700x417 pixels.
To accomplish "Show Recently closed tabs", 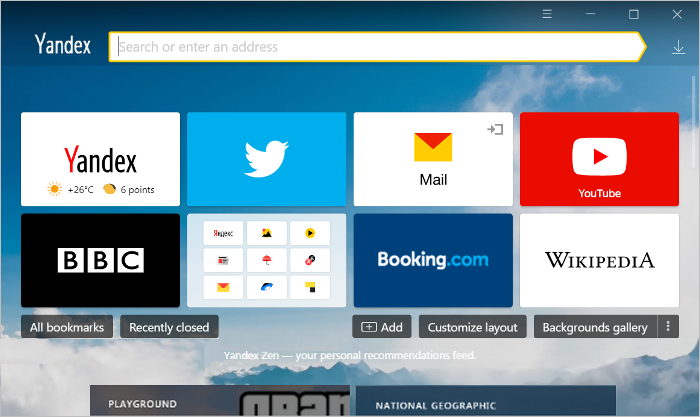I will pyautogui.click(x=169, y=327).
